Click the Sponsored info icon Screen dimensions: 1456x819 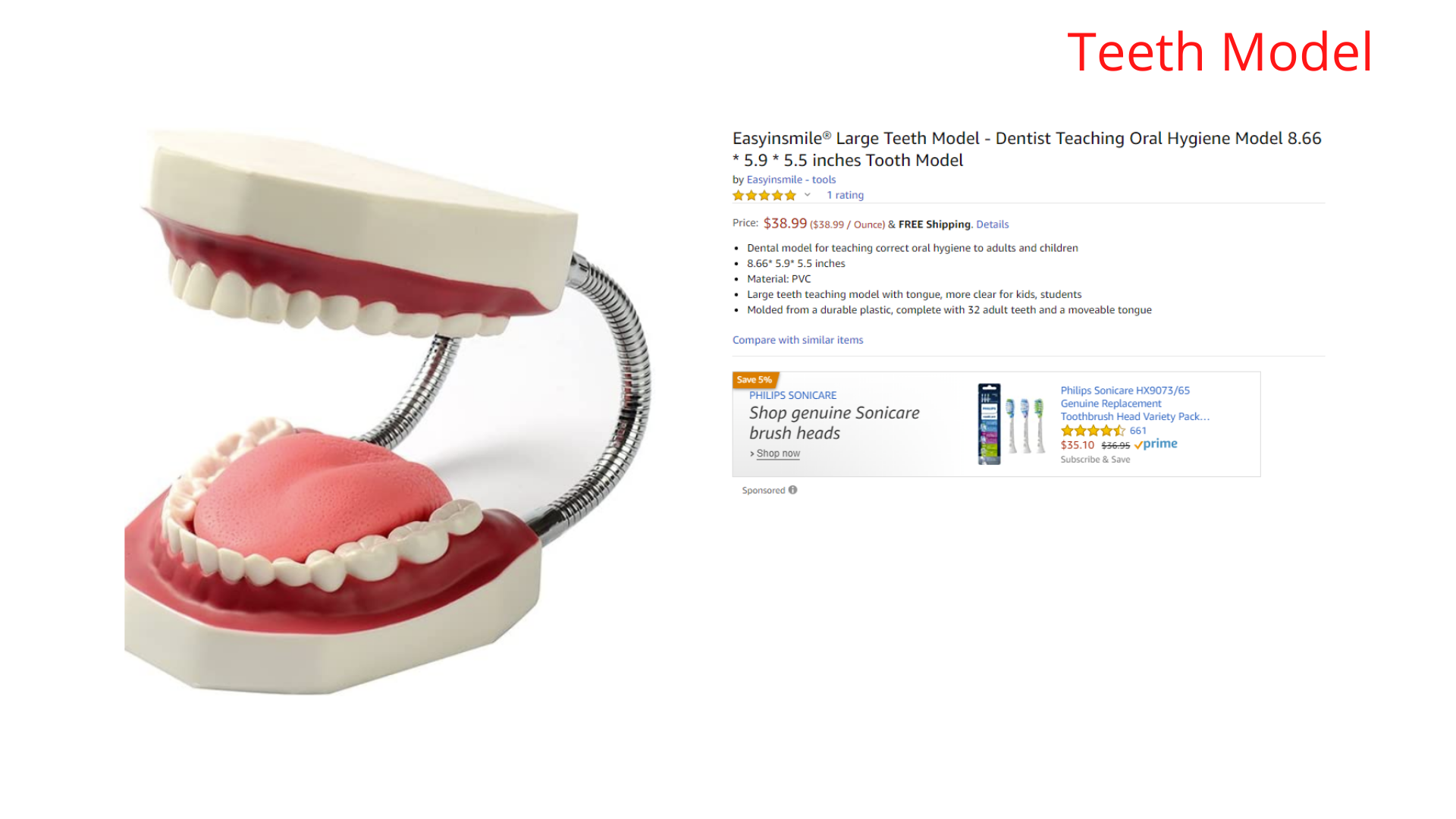point(792,490)
